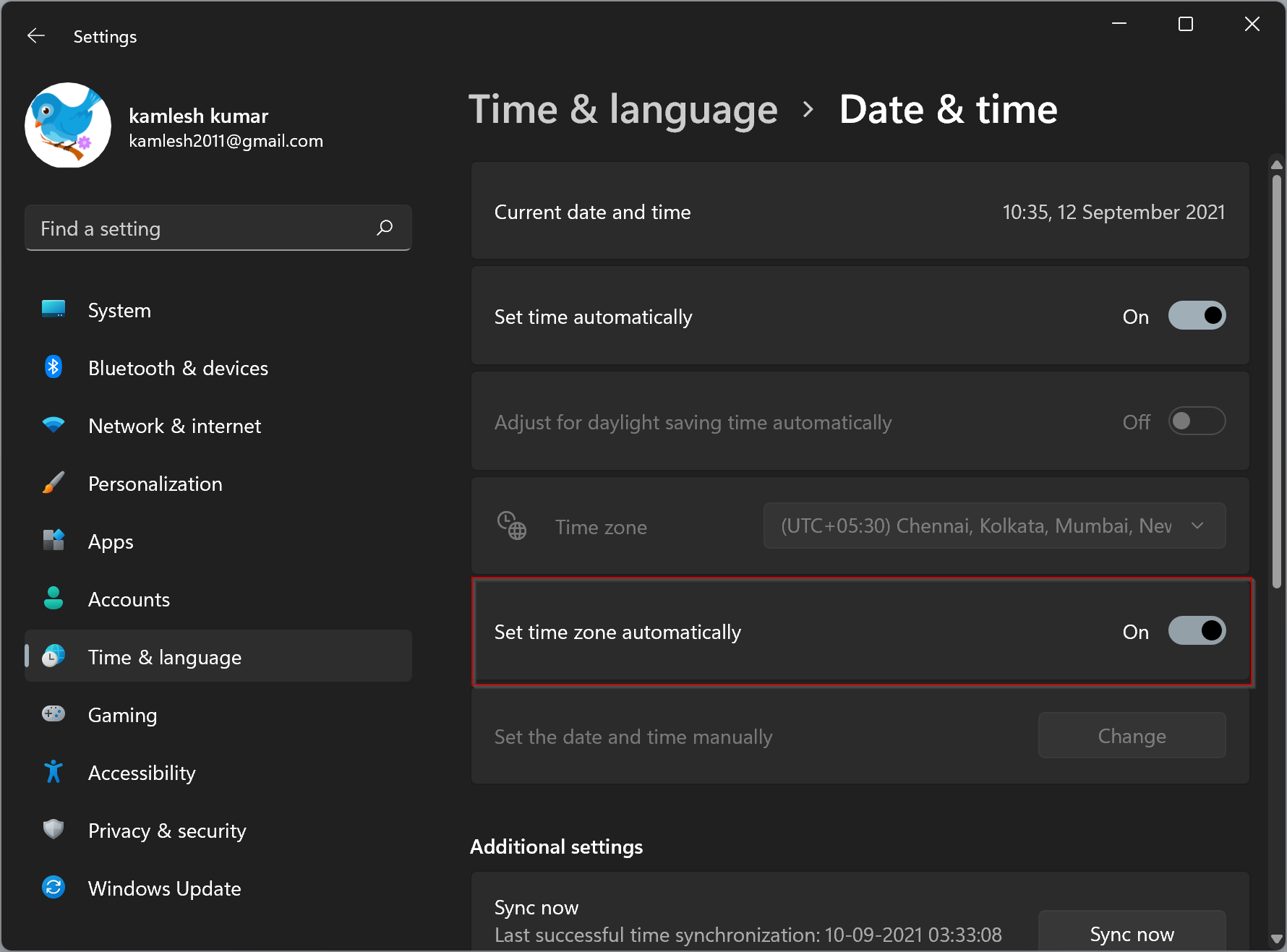Click the Network & internet Wi-Fi icon

[x=54, y=425]
